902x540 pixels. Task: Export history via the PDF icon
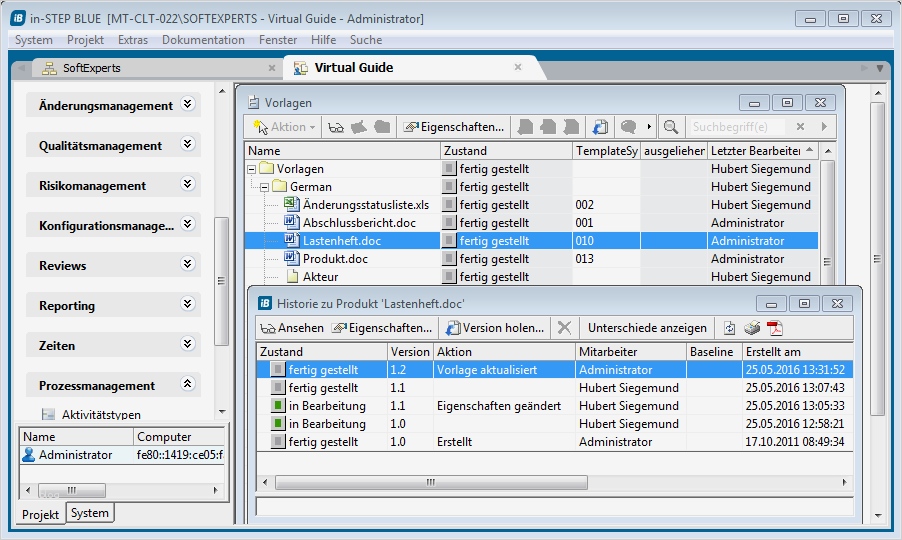[775, 328]
